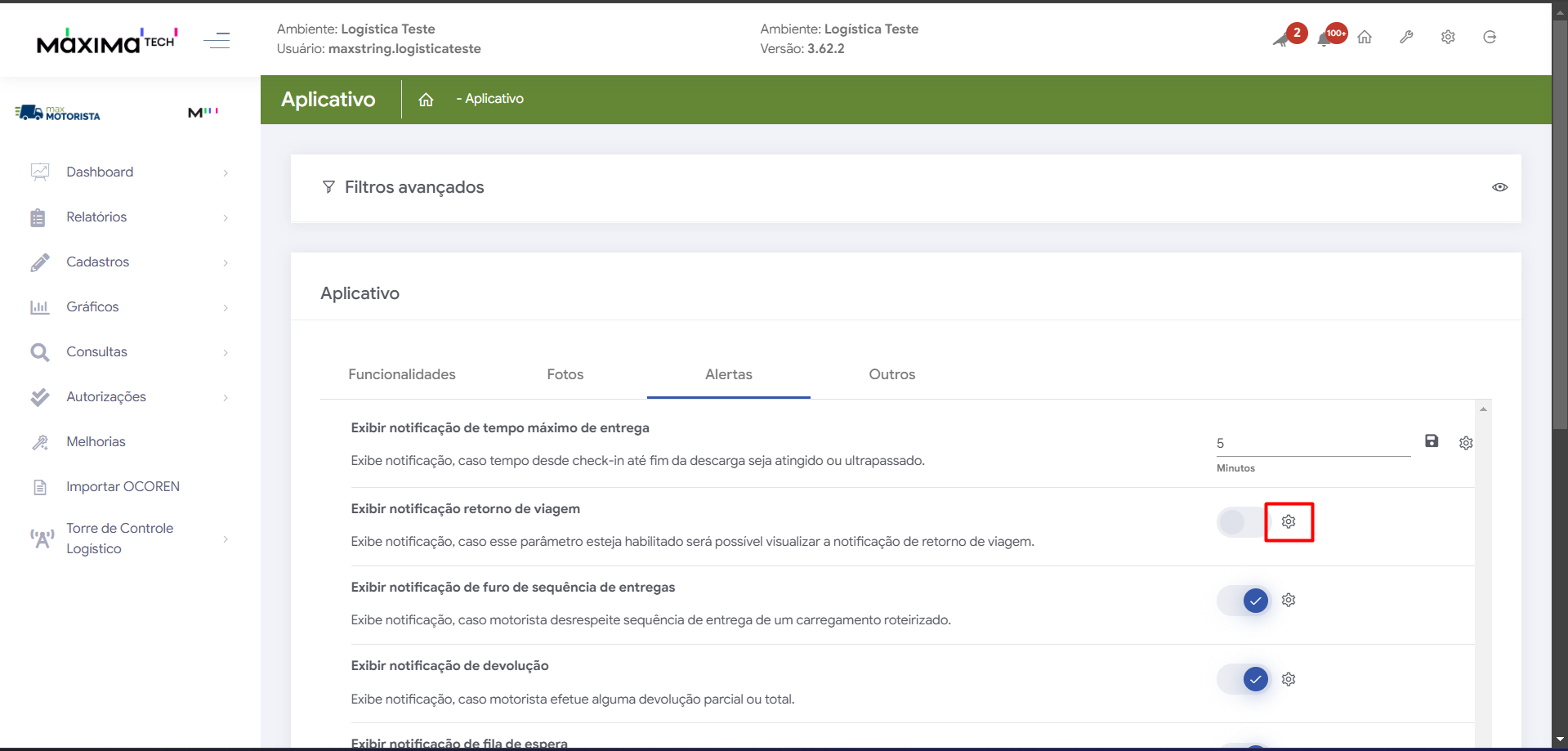This screenshot has height=751, width=1568.
Task: Click the hamburger menu icon beside logo
Action: [217, 40]
